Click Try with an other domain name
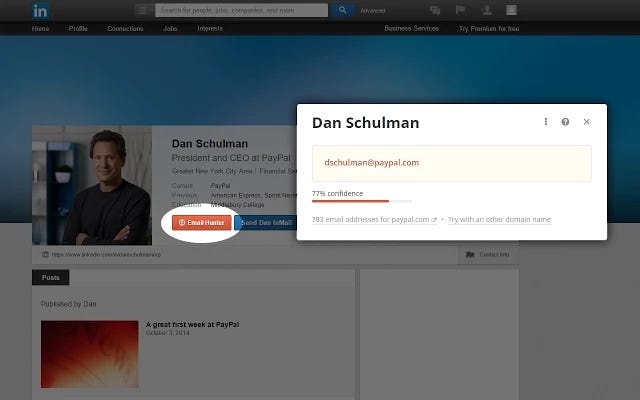The height and width of the screenshot is (400, 640). 499,220
